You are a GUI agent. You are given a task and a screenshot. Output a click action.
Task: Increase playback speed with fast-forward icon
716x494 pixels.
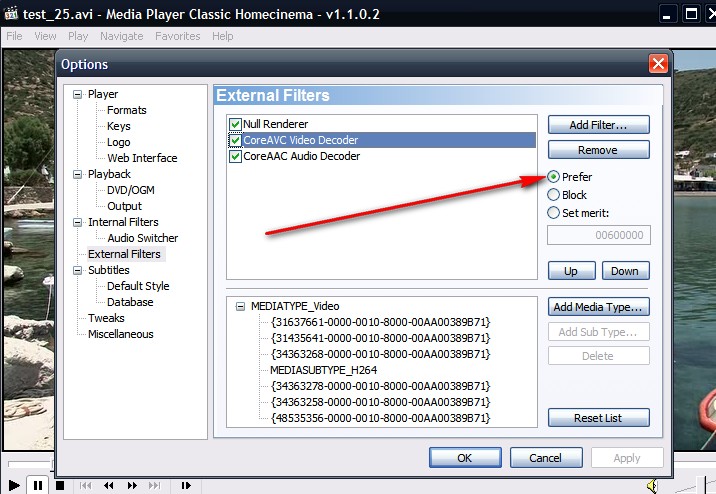click(132, 485)
